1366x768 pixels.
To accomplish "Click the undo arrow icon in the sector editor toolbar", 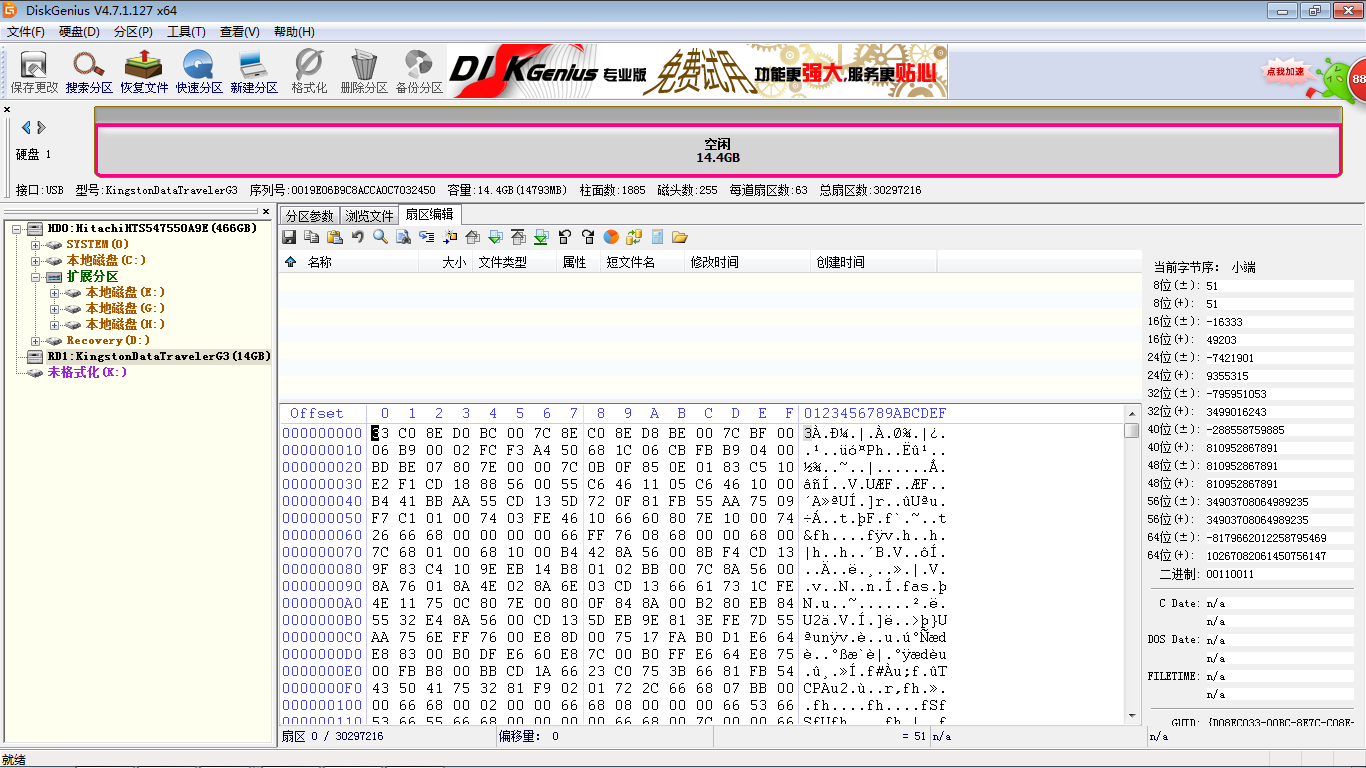I will pos(357,237).
